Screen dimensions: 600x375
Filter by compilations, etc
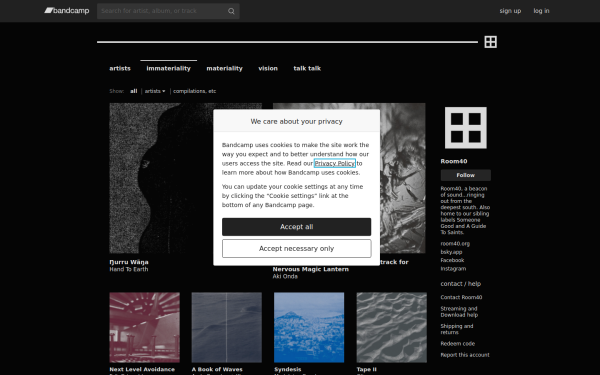pyautogui.click(x=194, y=91)
